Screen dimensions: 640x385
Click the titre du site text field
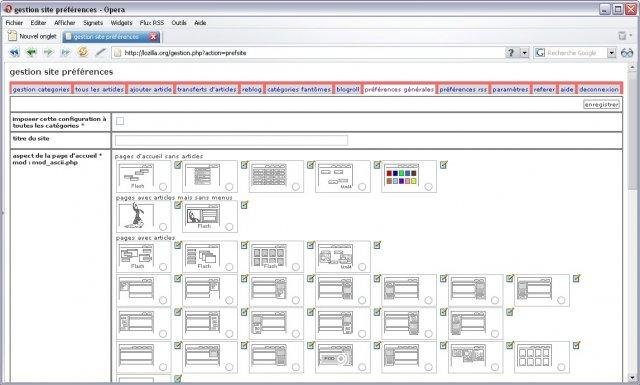[x=231, y=140]
